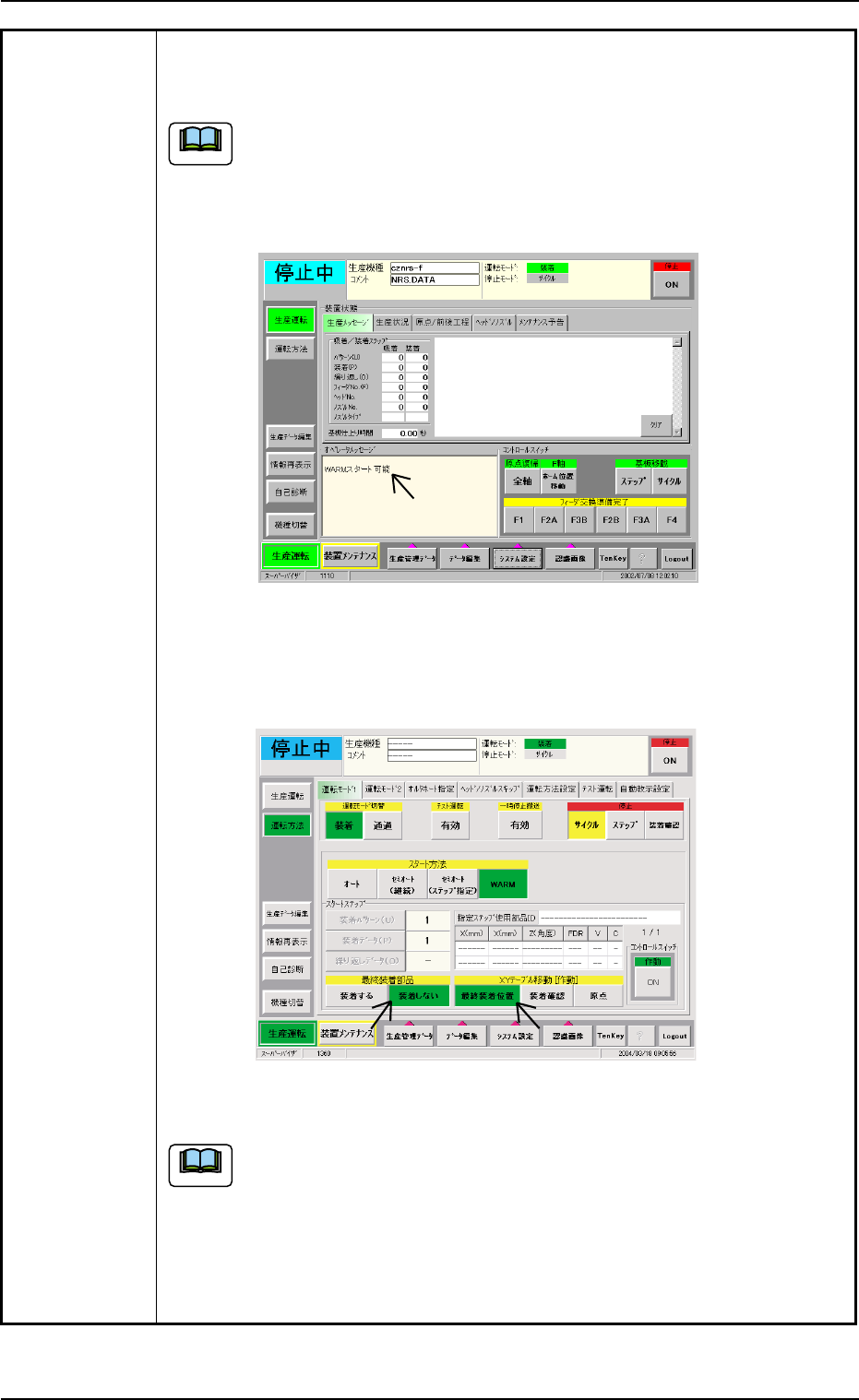Toggle 有効 under テスト運転

click(450, 825)
